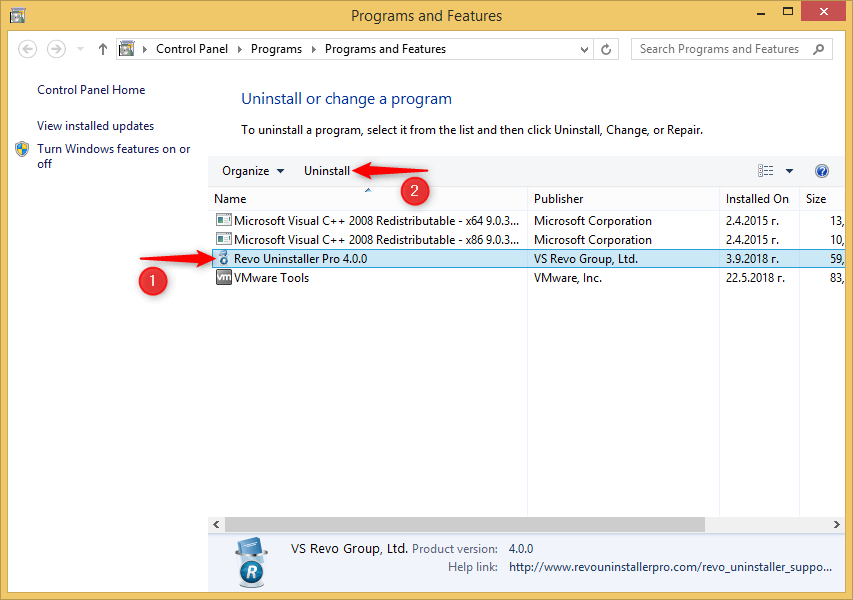Click VMware, Inc. publisher cell
The image size is (853, 600).
(x=567, y=278)
